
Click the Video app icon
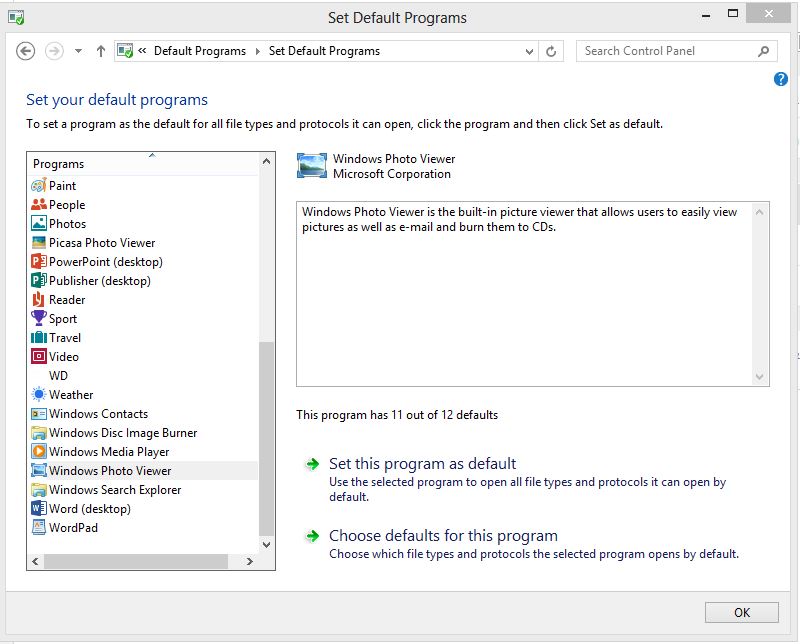point(39,356)
